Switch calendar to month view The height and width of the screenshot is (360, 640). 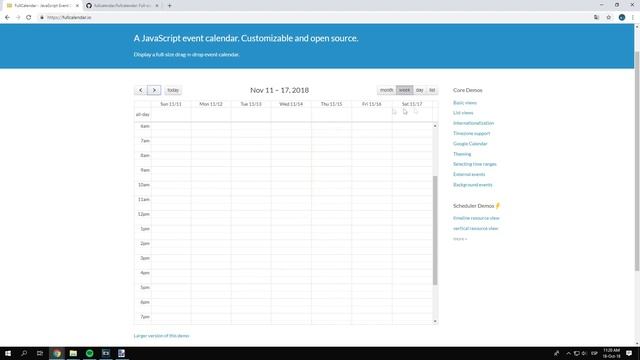click(386, 90)
